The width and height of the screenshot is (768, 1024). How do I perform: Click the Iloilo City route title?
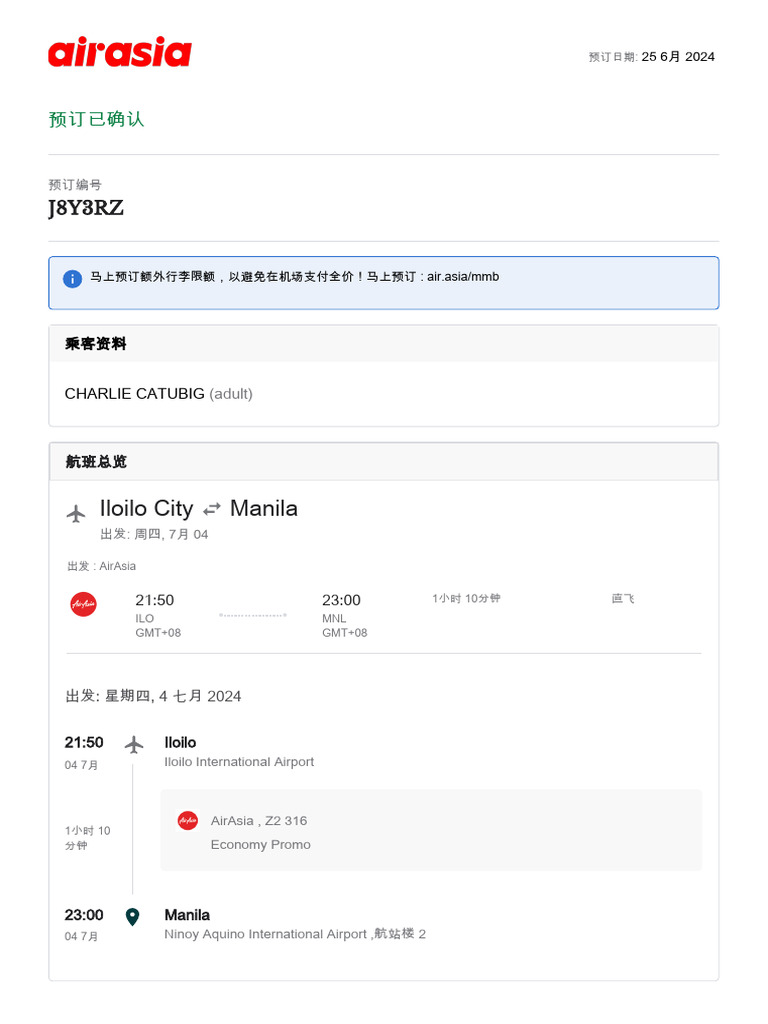point(146,508)
